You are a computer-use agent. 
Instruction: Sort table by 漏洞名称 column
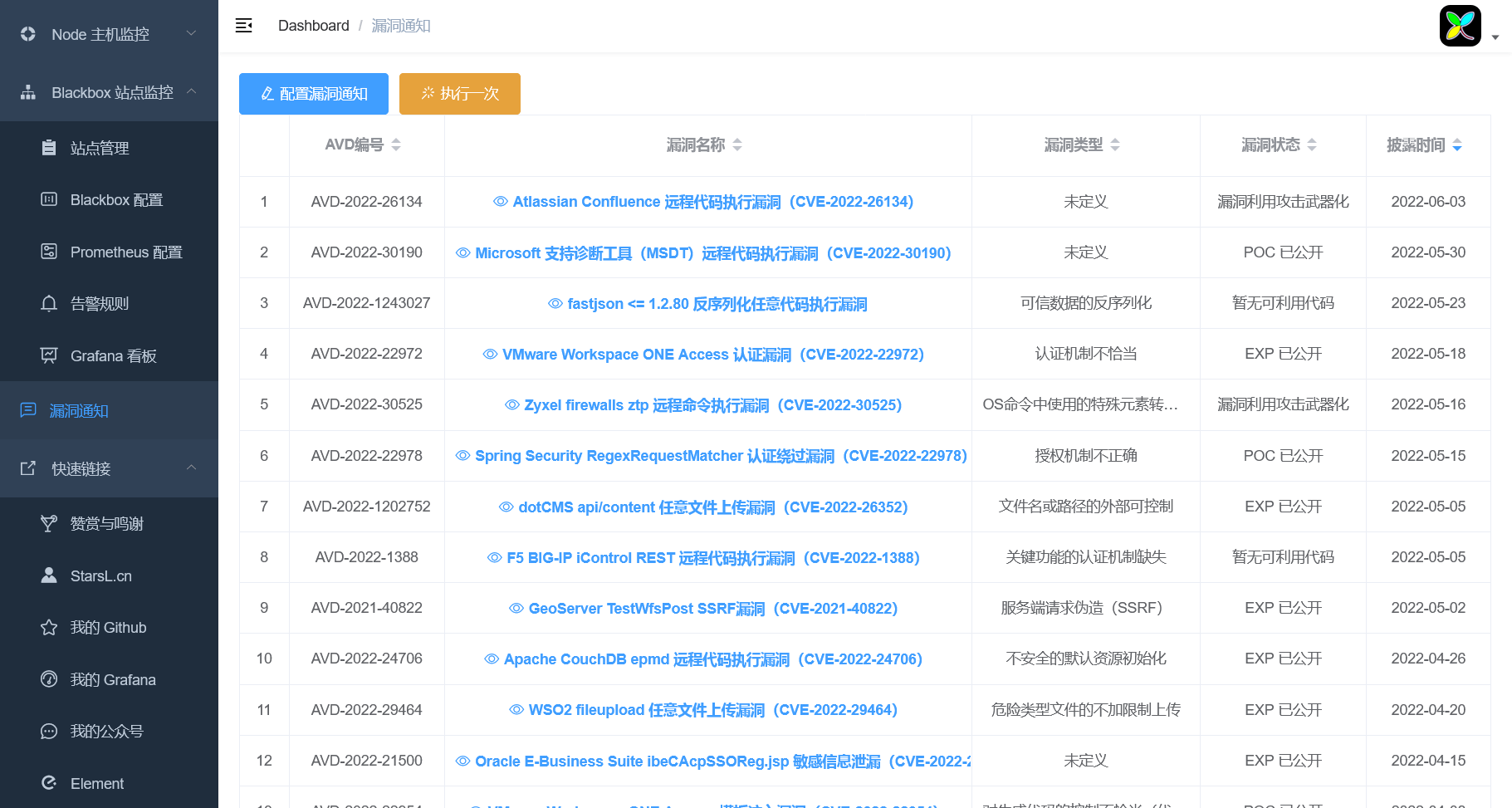[x=737, y=144]
